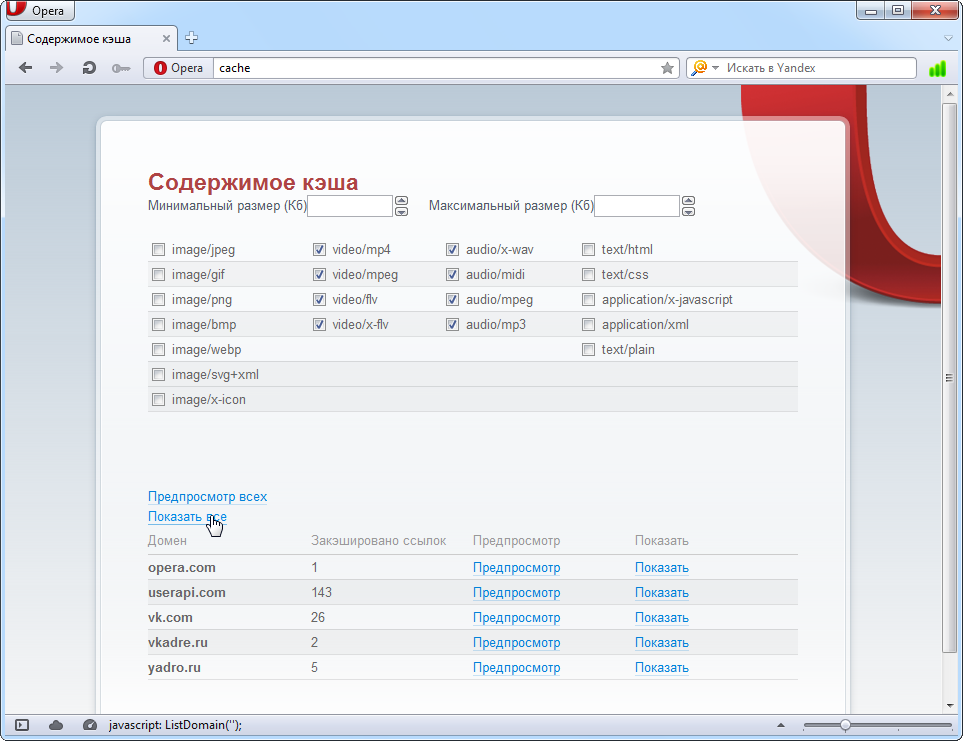Viewport: 963px width, 741px height.
Task: Click the Максимальный размер input field
Action: [x=637, y=206]
